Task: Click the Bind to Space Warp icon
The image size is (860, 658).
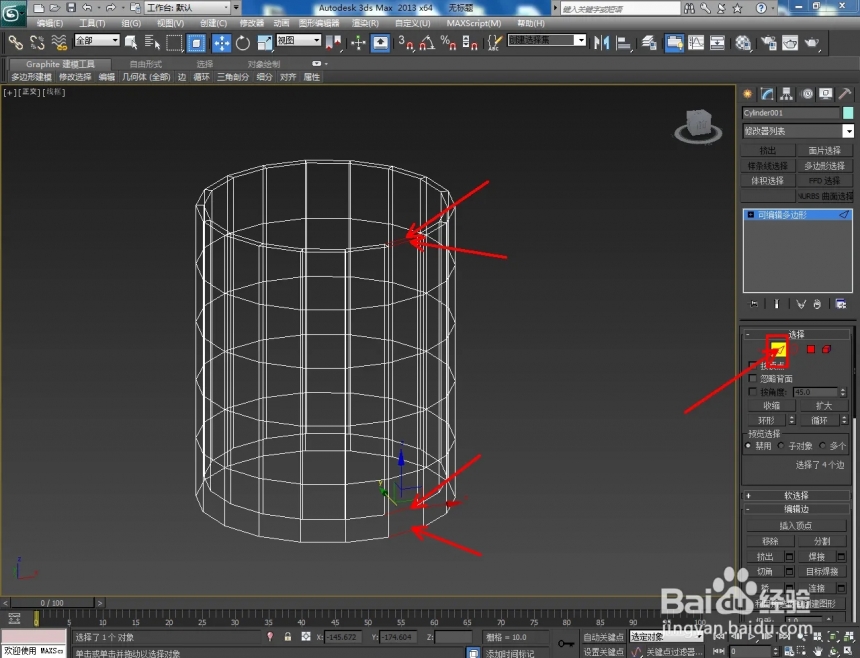Action: (59, 42)
